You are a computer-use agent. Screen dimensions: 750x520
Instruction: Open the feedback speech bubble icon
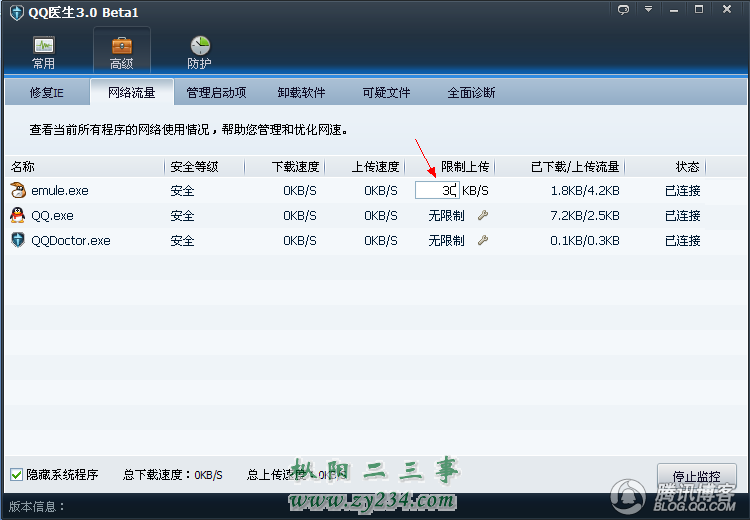point(623,10)
